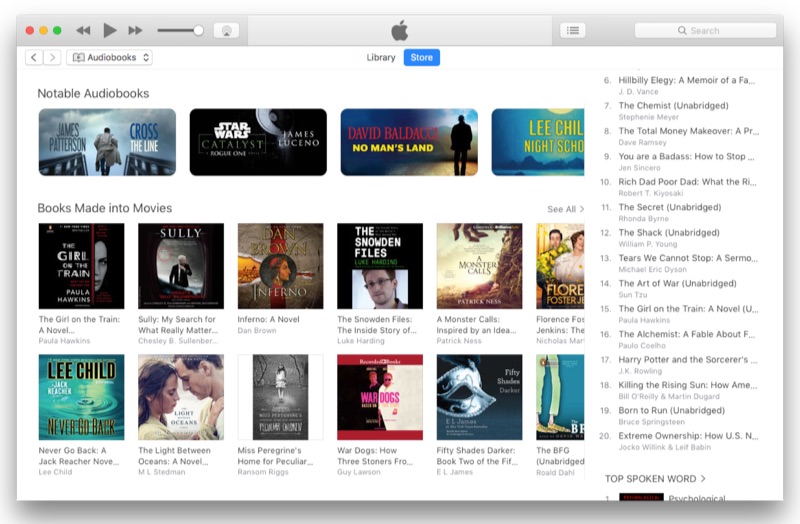
Task: Adjust the volume slider knob
Action: pyautogui.click(x=198, y=31)
